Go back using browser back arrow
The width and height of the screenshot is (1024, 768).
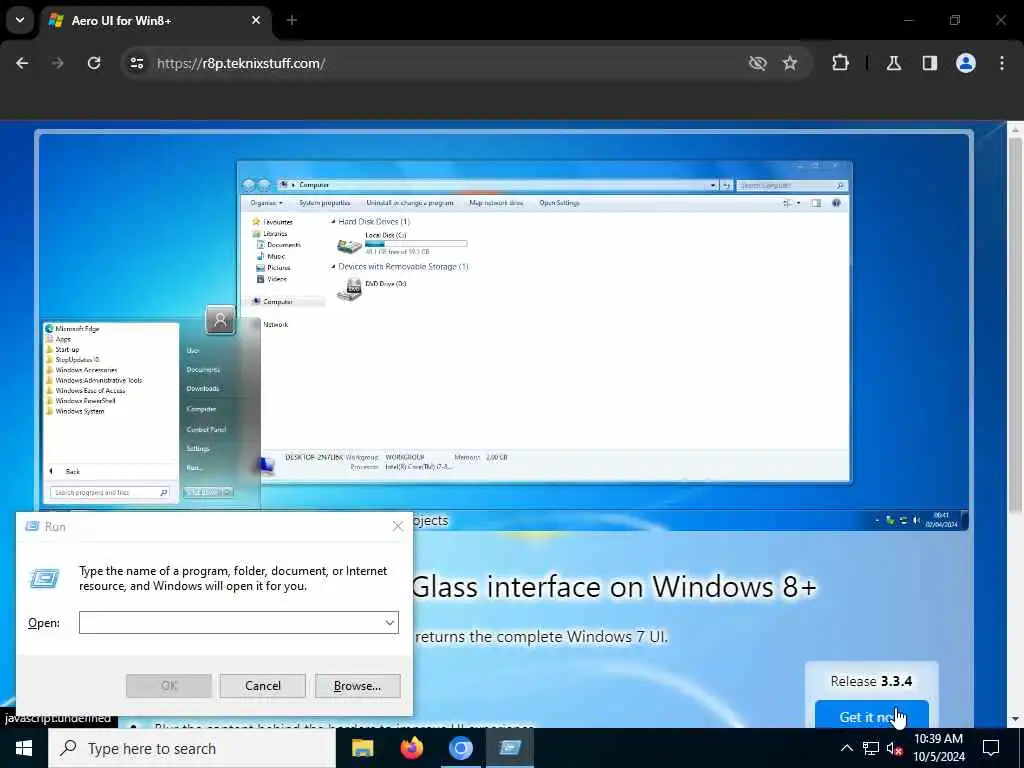(22, 63)
